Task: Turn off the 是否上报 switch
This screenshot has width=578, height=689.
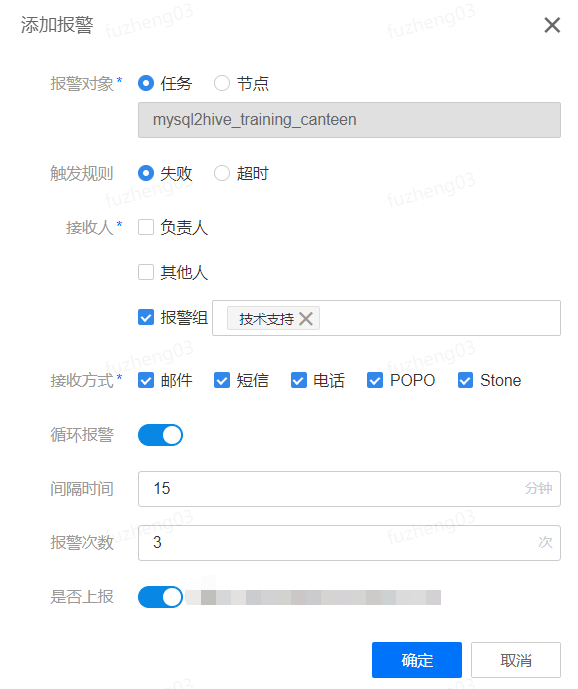Action: (160, 597)
